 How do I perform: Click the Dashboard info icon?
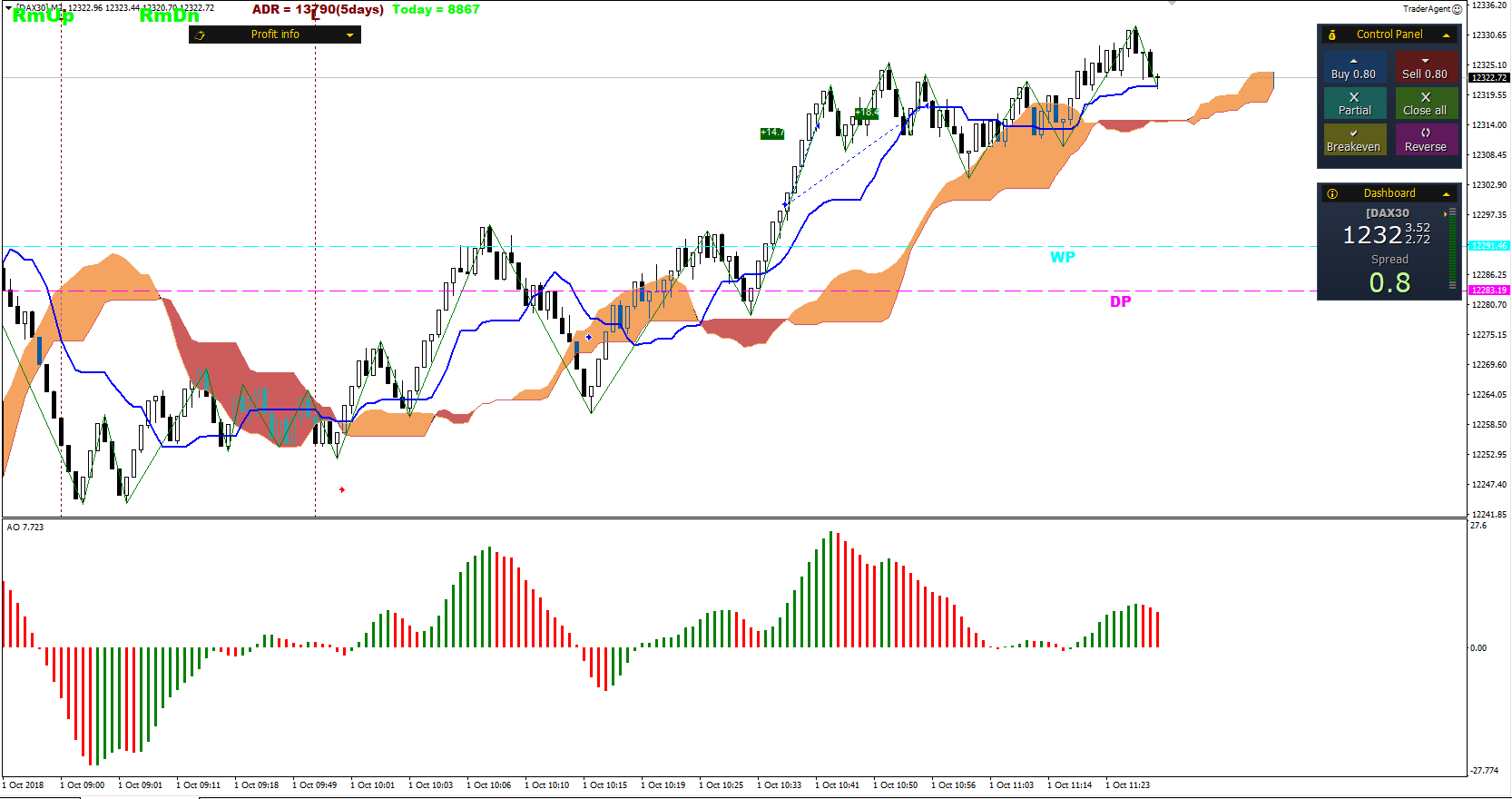(1332, 193)
